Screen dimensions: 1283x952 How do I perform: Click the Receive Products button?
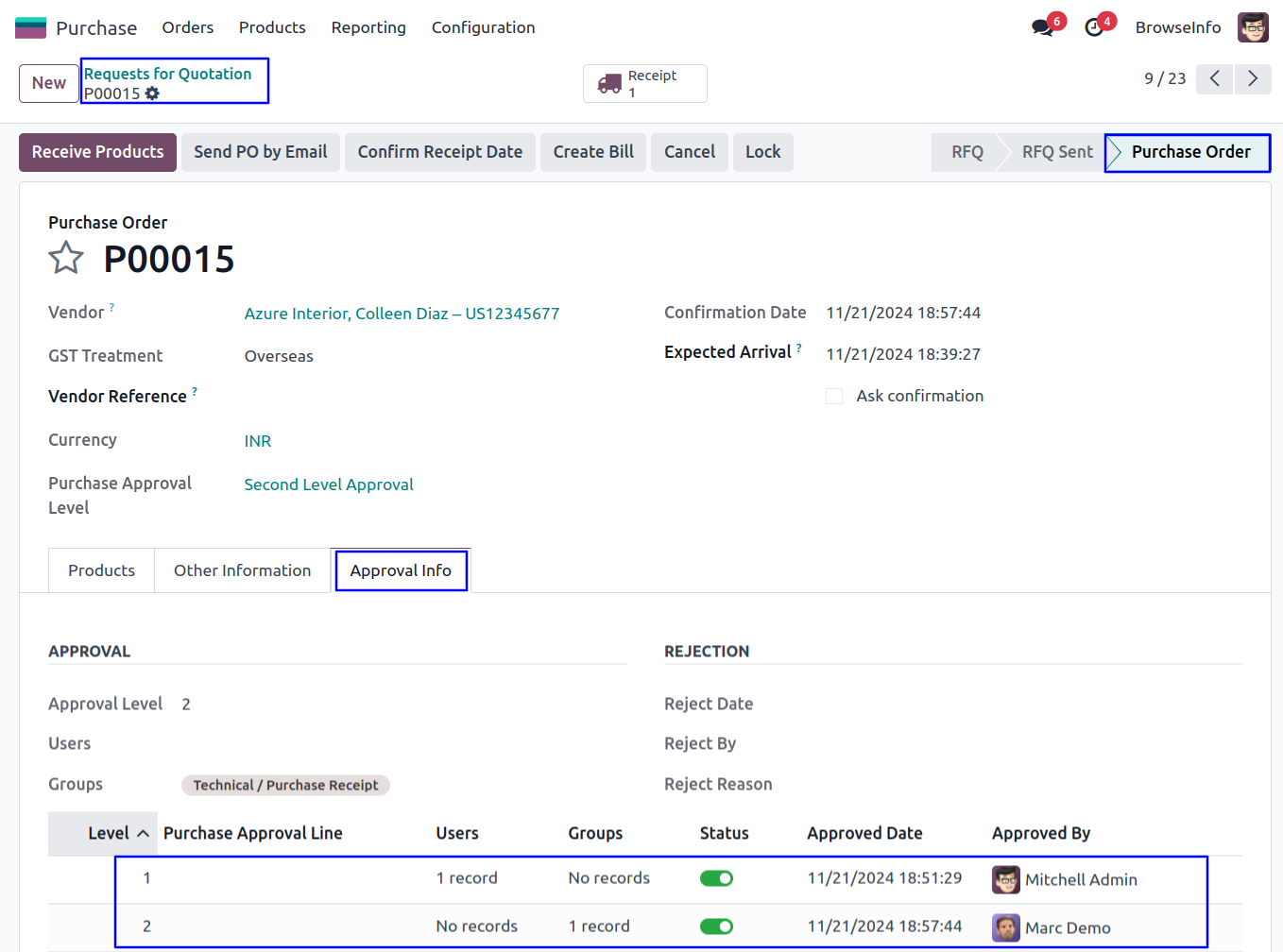point(97,152)
